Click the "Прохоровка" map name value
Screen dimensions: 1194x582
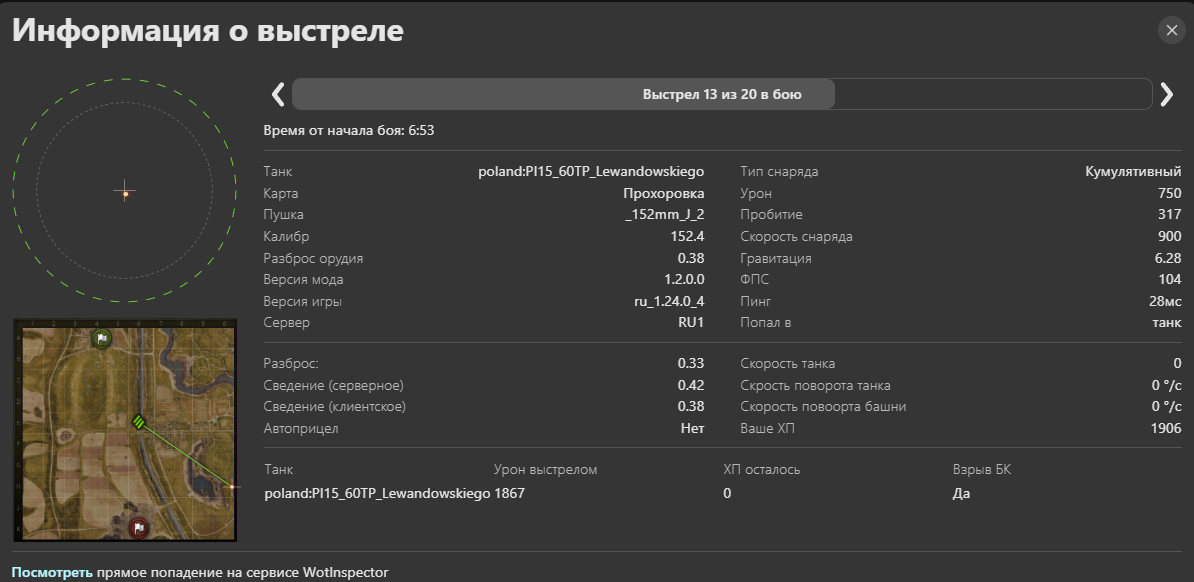pos(663,194)
